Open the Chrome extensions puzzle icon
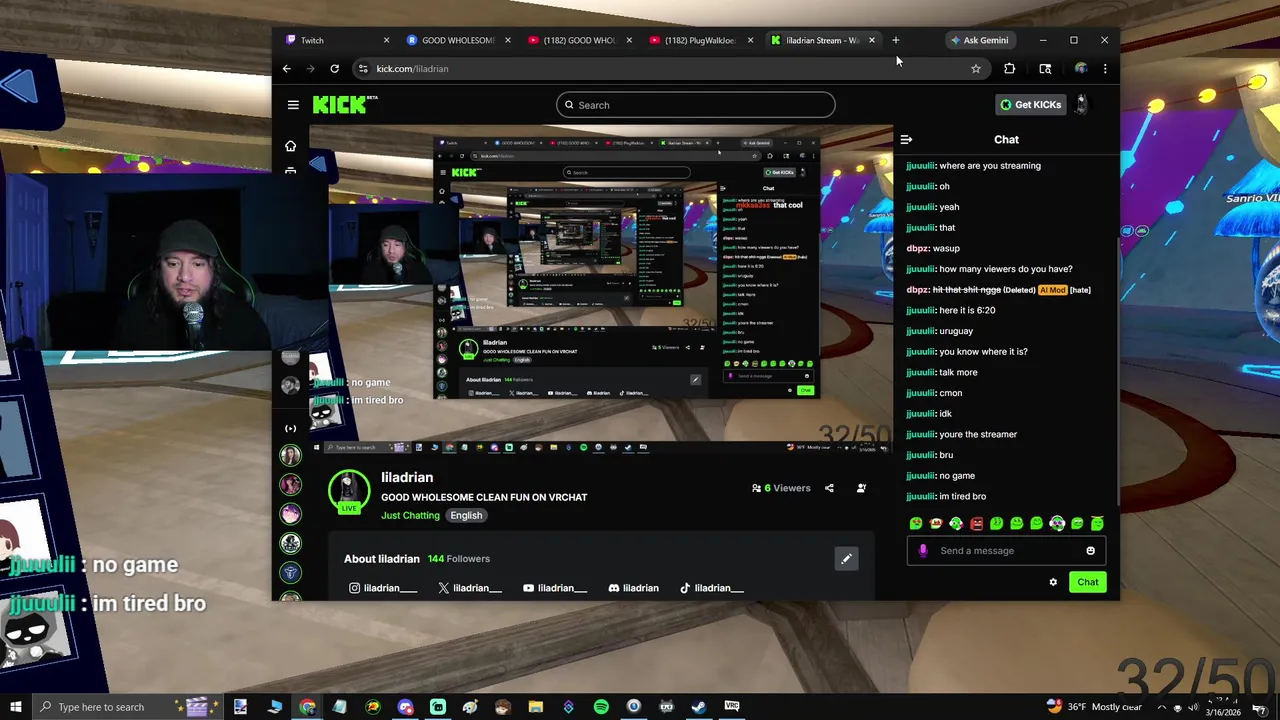The image size is (1280, 720). coord(1009,69)
